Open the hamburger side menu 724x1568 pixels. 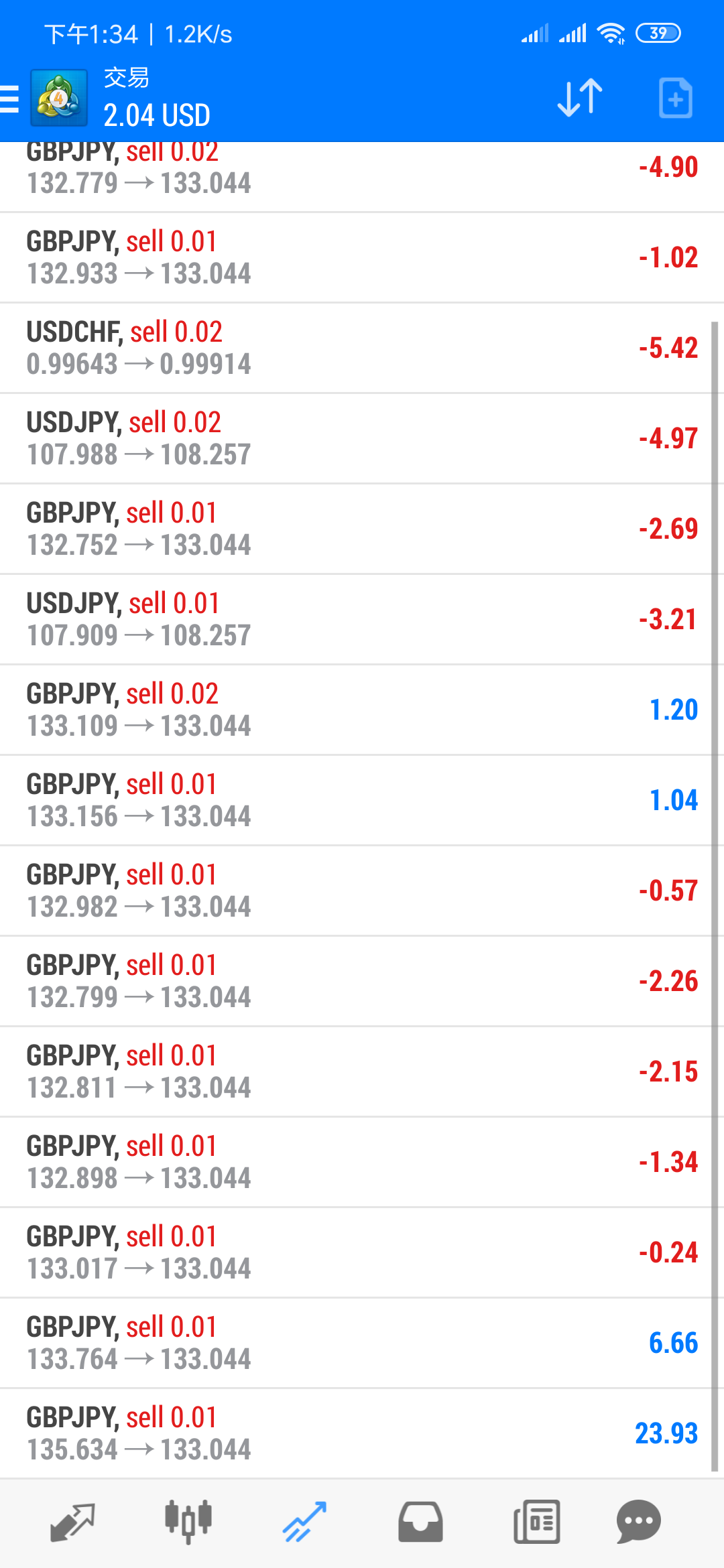point(9,99)
